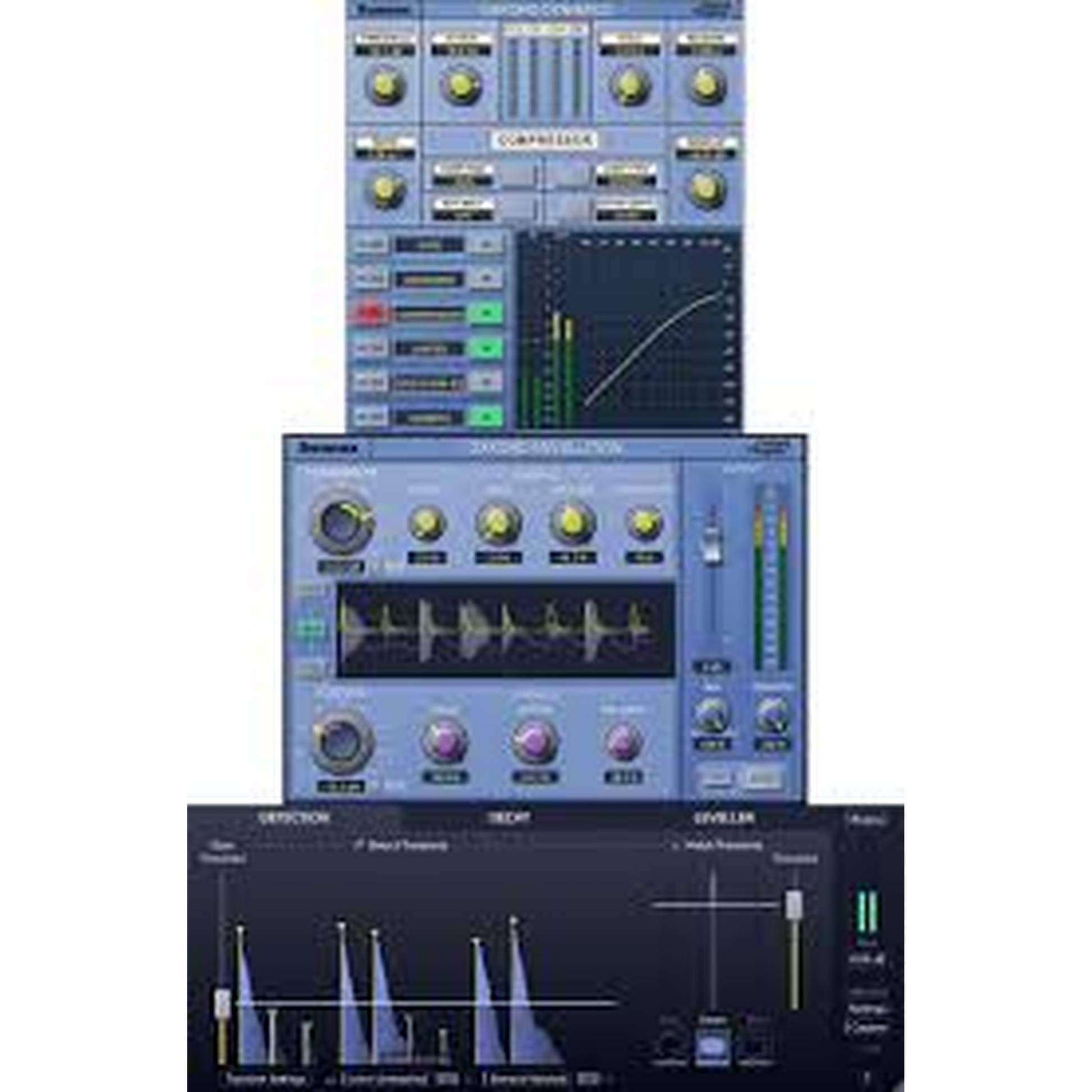Click the Sonnox logo on Oxford Dynamics

384,10
